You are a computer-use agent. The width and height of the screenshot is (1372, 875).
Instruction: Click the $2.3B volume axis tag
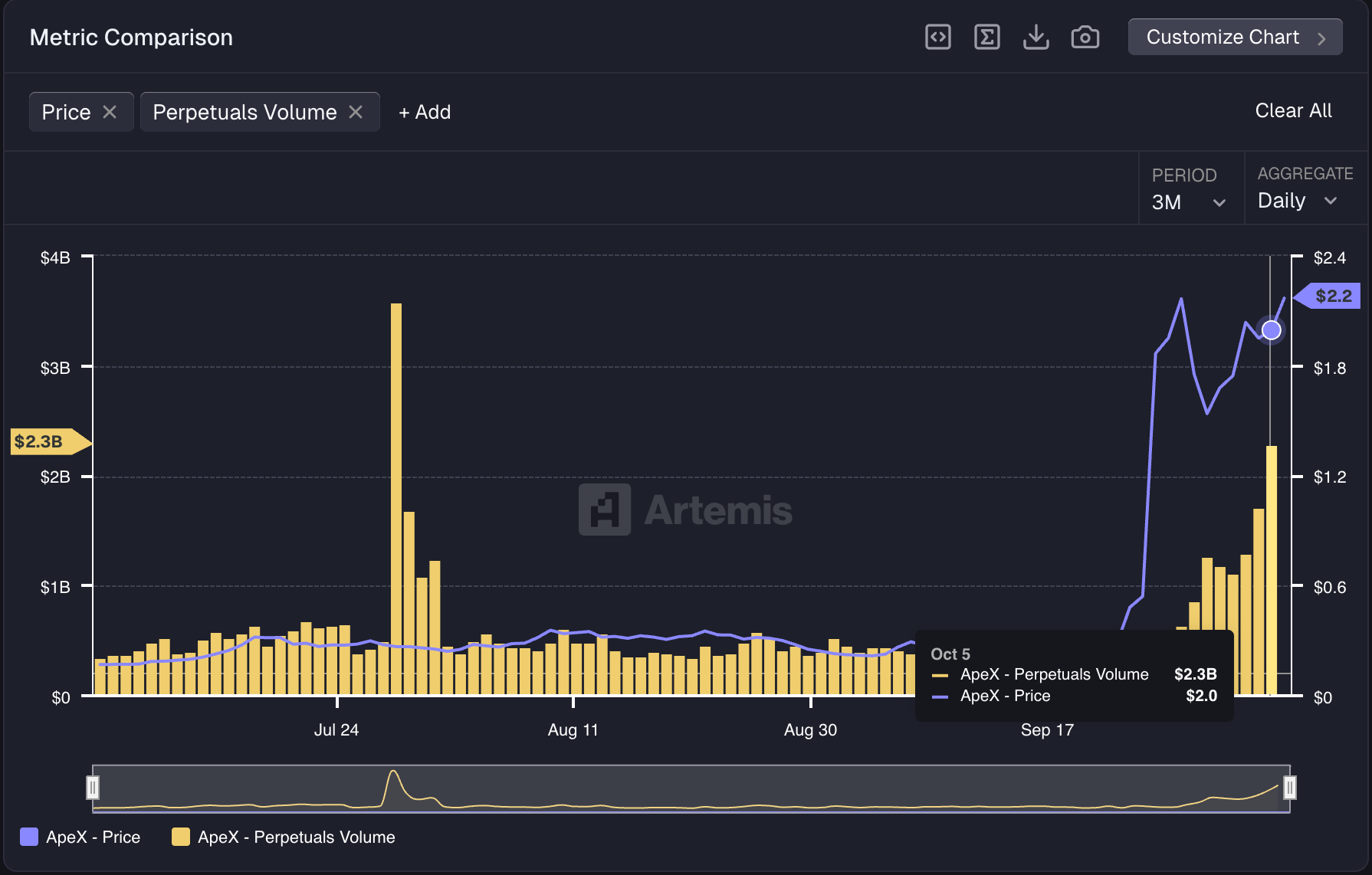[51, 441]
